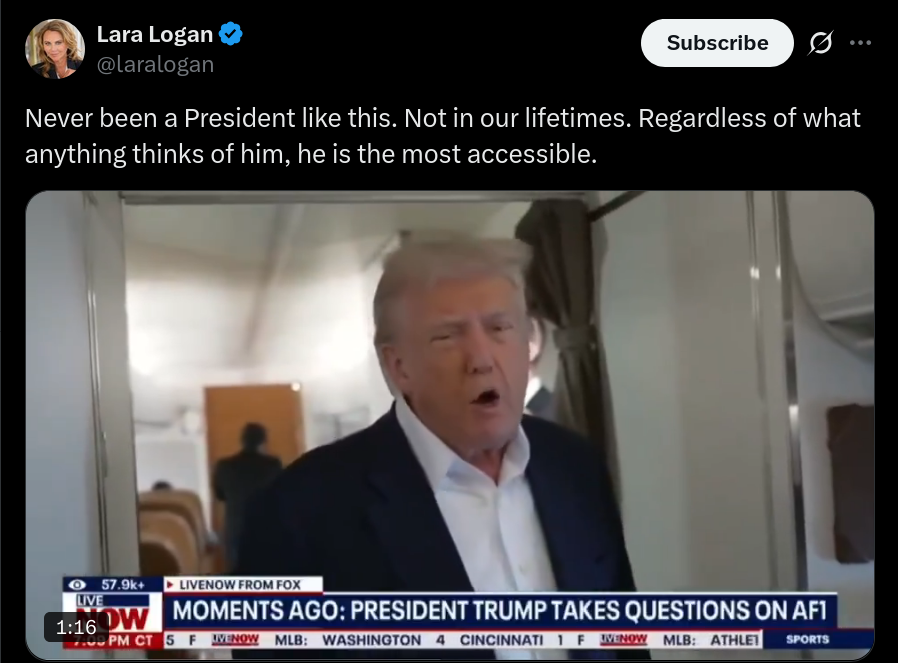The width and height of the screenshot is (898, 663).
Task: Click the eye viewer-count icon
Action: [77, 585]
